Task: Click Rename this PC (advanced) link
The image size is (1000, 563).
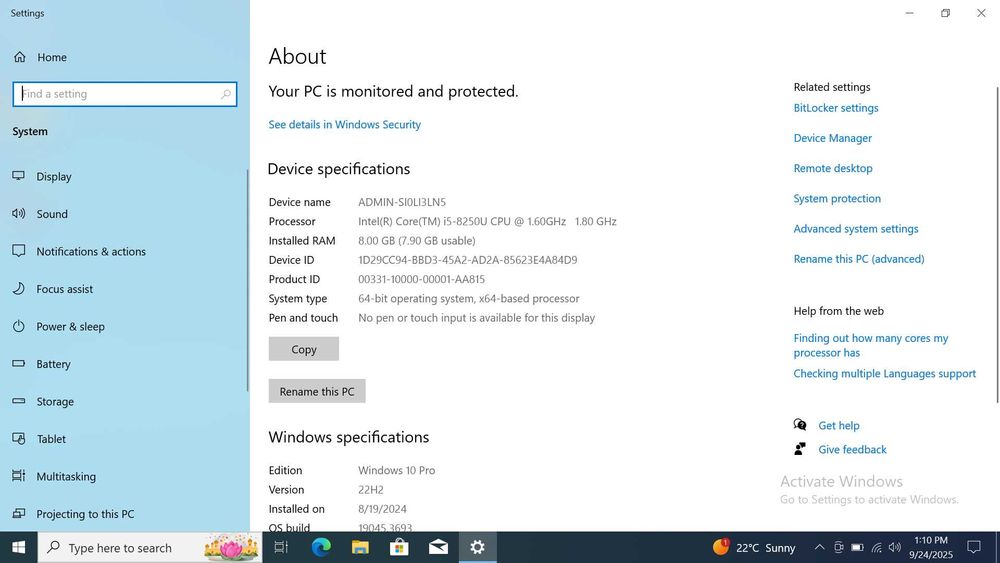Action: coord(859,259)
